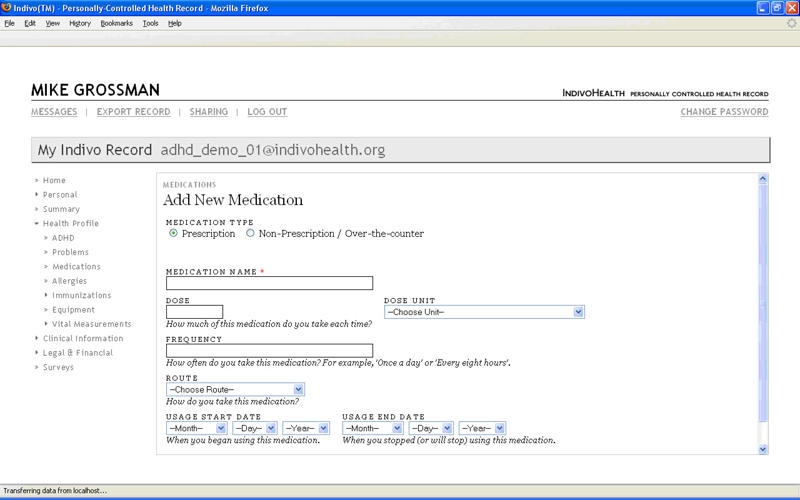Click the Change Password link
The image size is (800, 500).
724,112
